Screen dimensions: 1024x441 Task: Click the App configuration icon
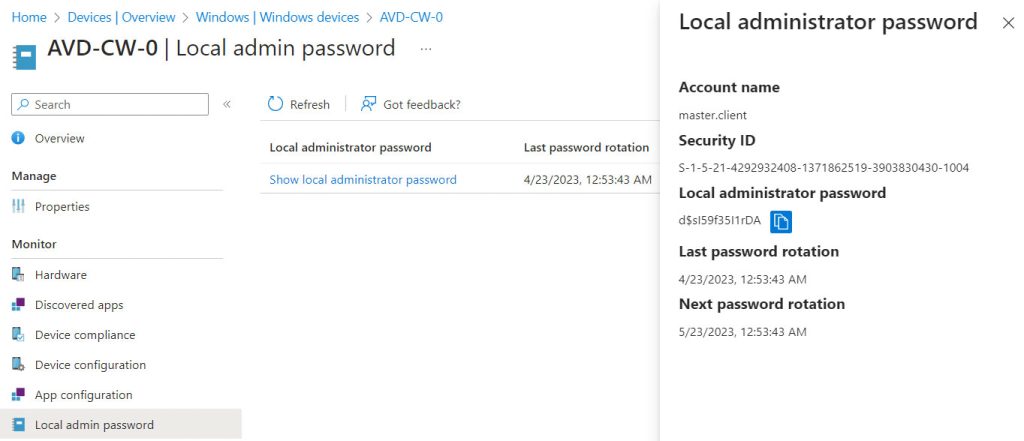tap(18, 395)
